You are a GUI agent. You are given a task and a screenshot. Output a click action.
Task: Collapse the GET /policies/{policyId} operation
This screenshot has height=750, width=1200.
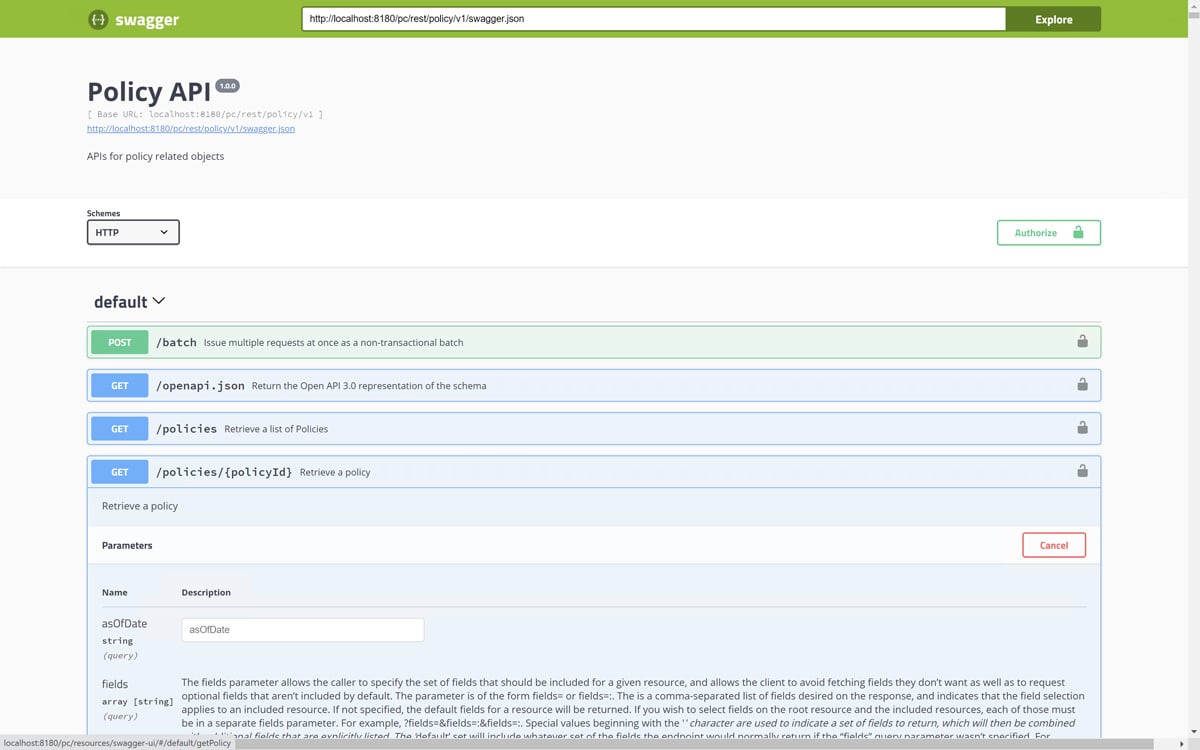[x=594, y=471]
